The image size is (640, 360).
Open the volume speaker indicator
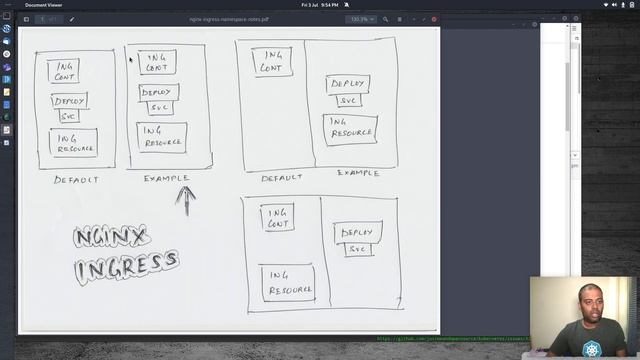(614, 5)
